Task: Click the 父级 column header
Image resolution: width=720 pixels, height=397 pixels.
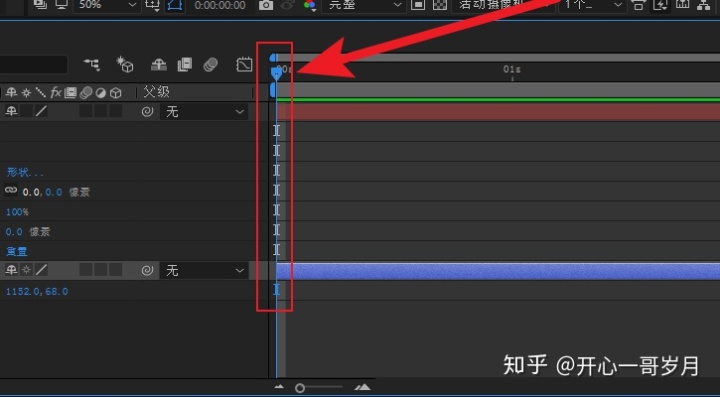Action: 157,92
